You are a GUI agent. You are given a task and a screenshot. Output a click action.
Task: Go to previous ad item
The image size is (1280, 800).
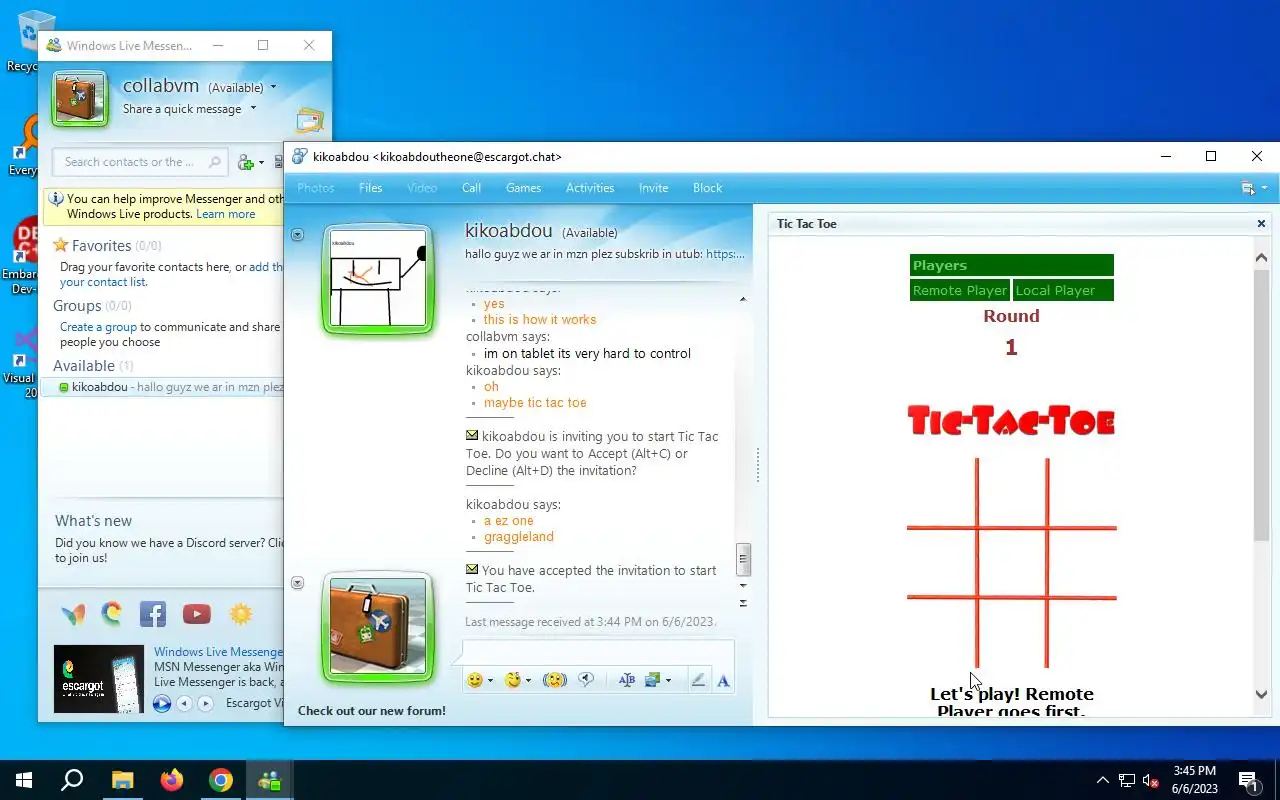[184, 704]
